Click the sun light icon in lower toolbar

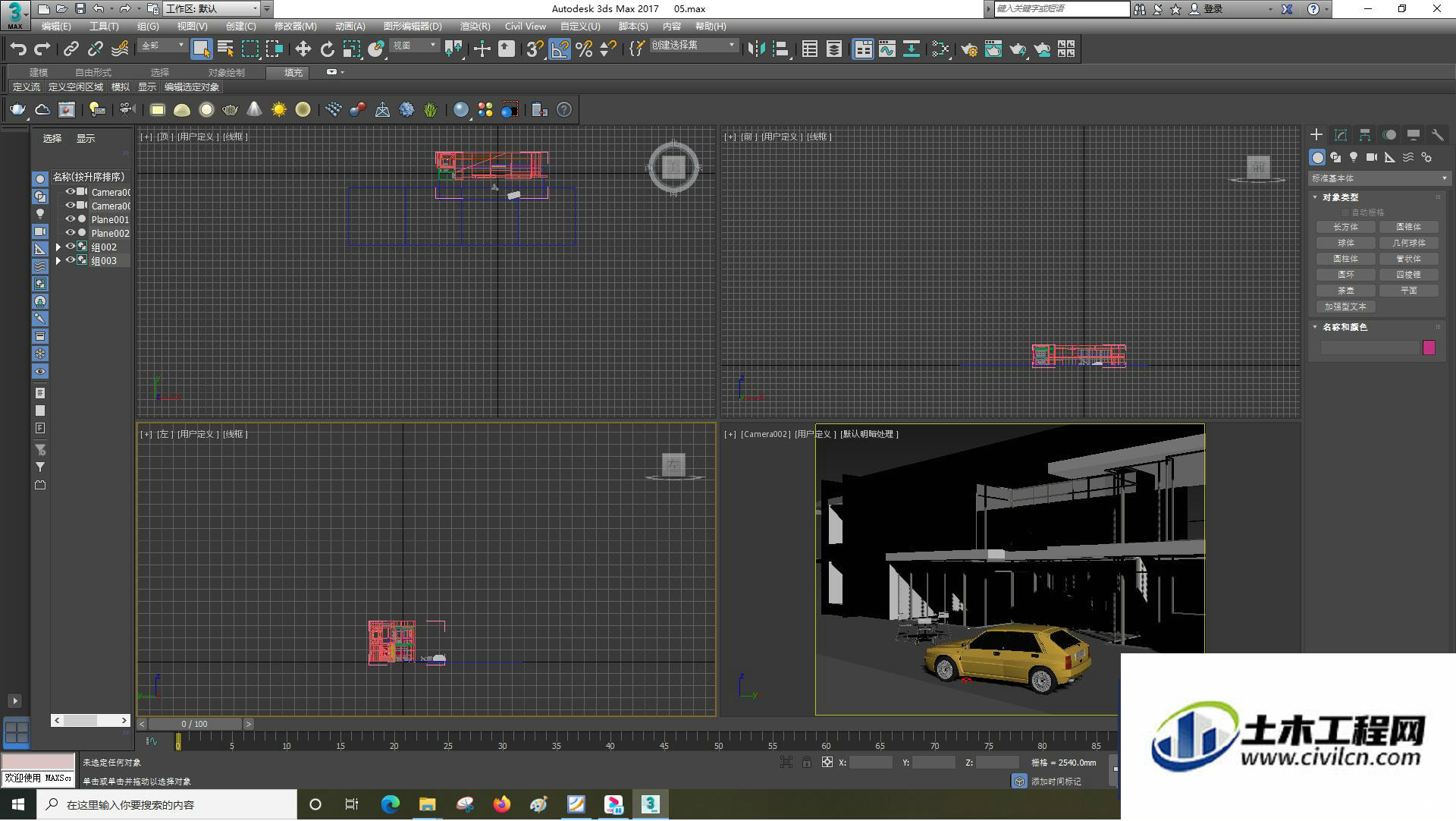click(x=278, y=110)
